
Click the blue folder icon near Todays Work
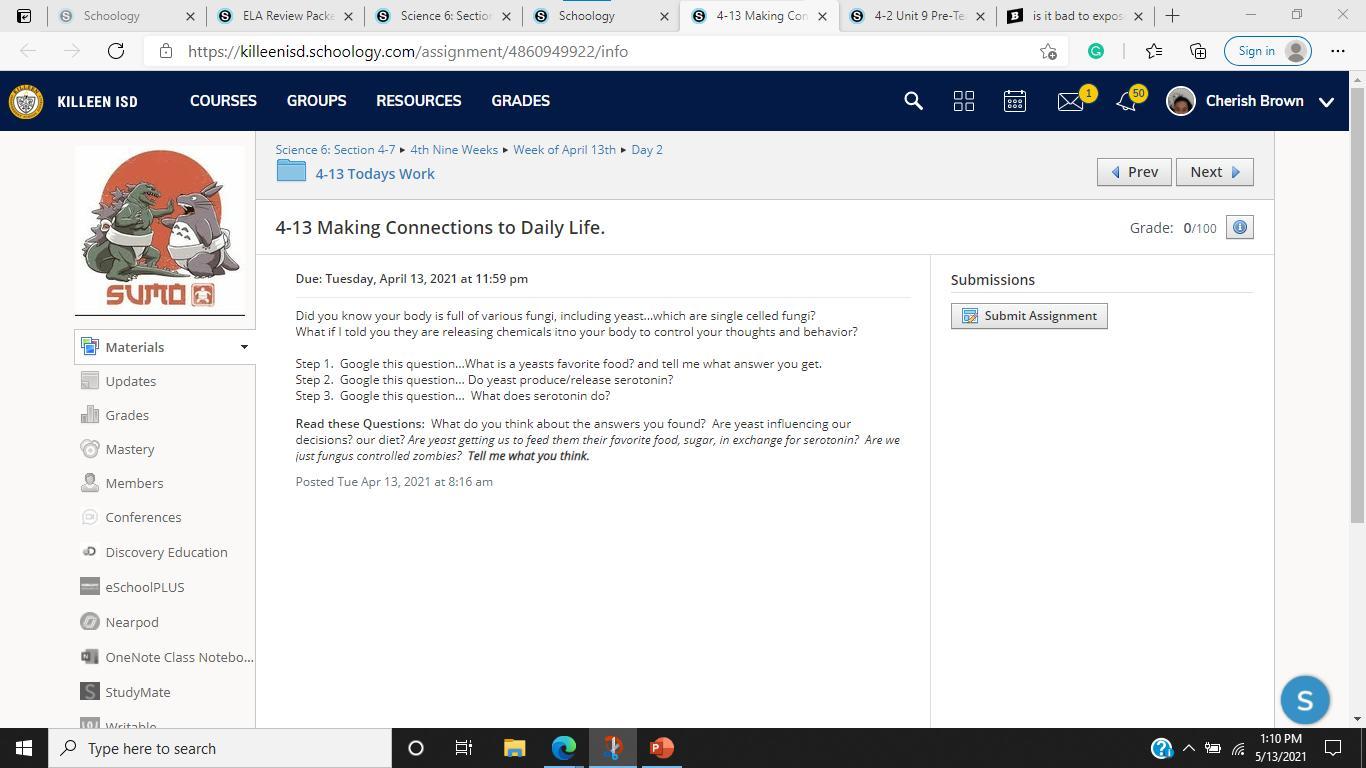[x=291, y=171]
